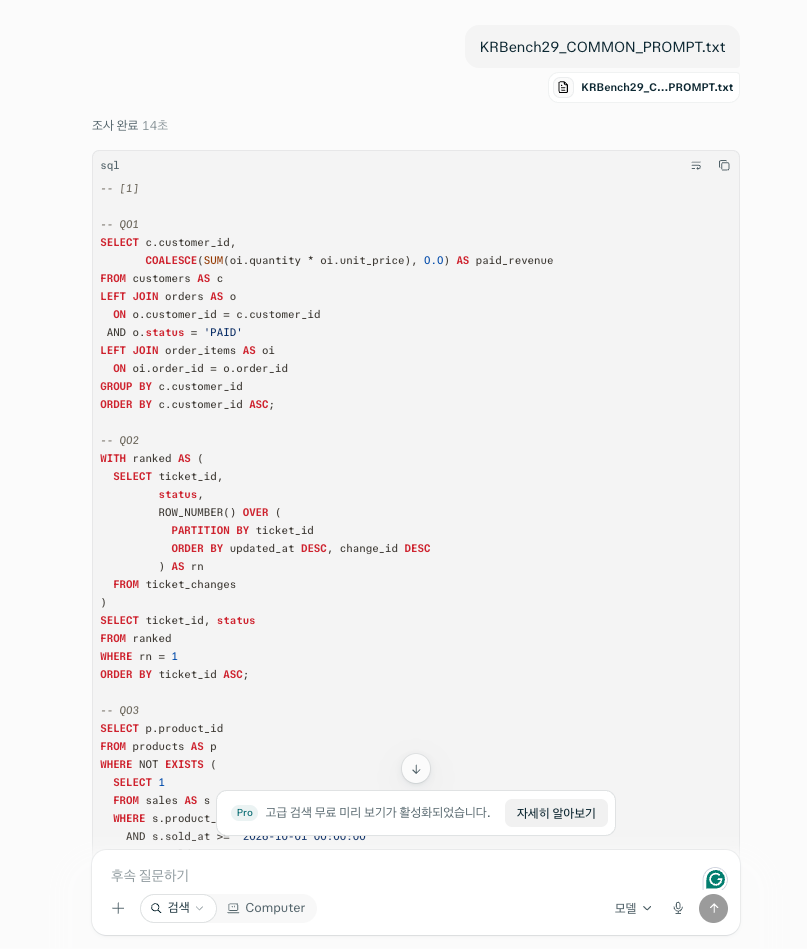The width and height of the screenshot is (807, 949).
Task: Click 'LEFT JOIN order_items AS oi' line
Action: click(x=187, y=350)
